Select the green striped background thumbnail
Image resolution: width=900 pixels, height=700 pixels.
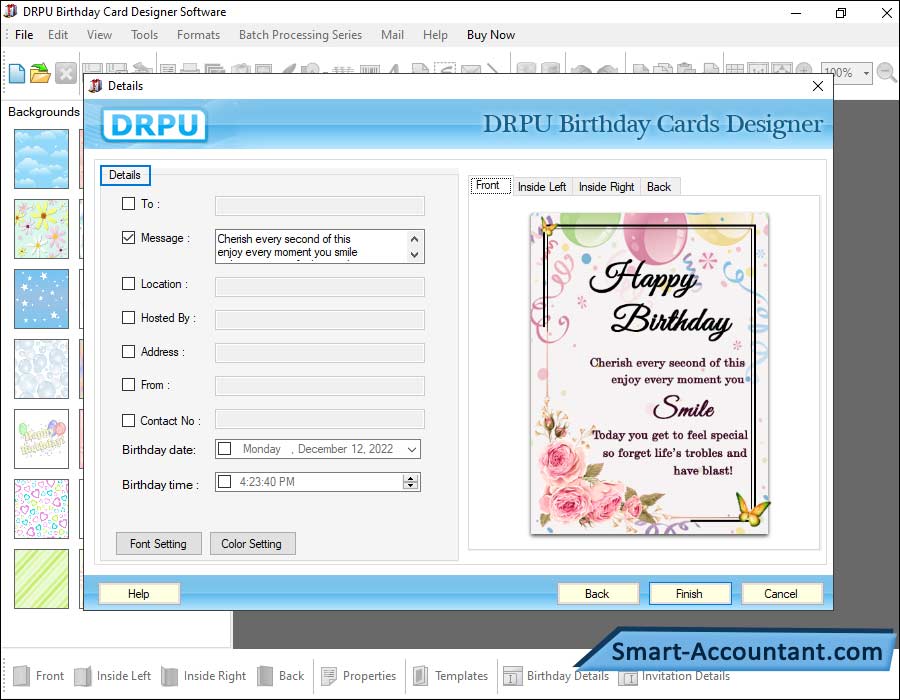tap(41, 579)
